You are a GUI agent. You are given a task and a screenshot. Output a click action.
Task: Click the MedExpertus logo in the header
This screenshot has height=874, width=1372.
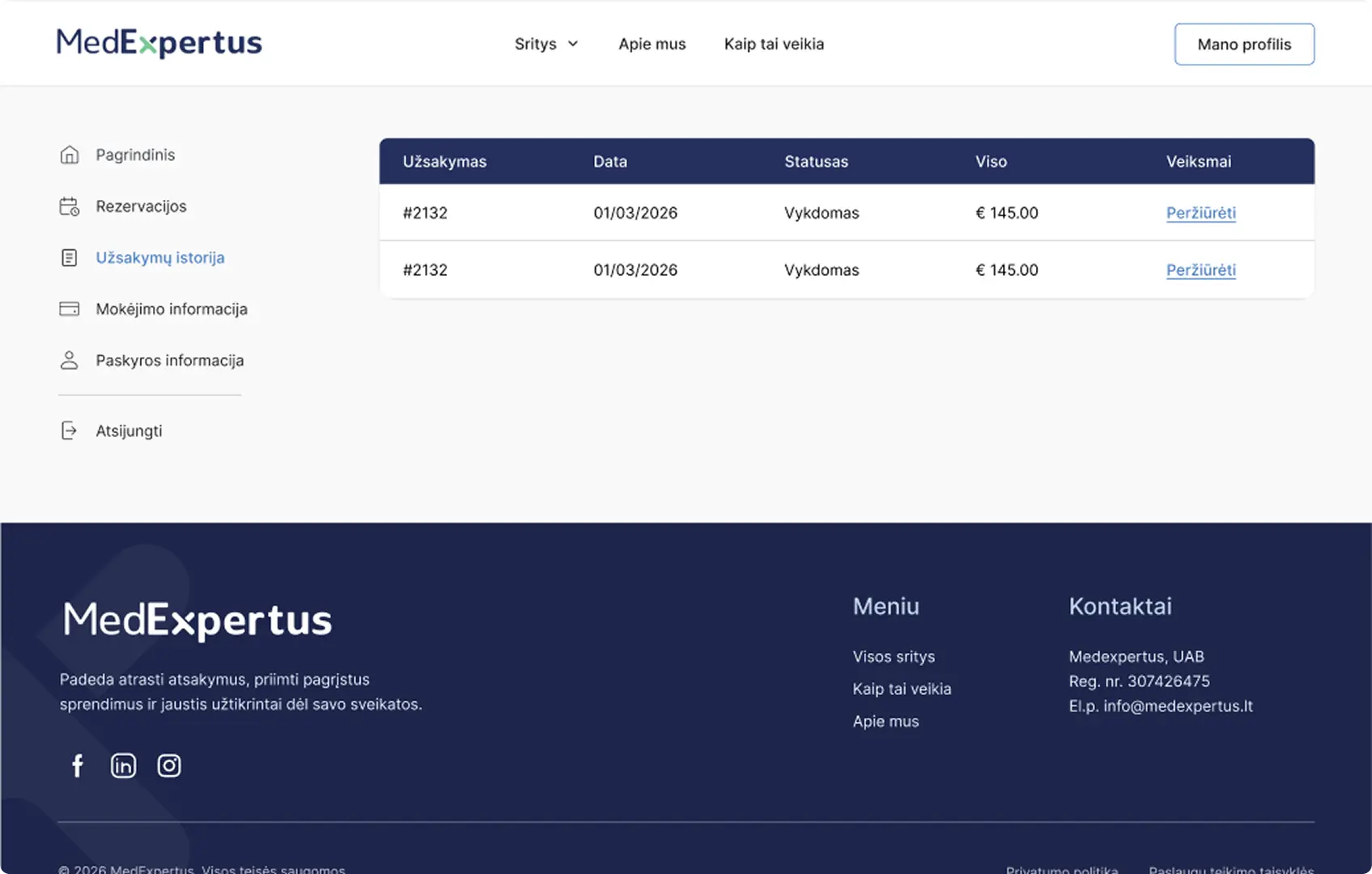tap(159, 43)
